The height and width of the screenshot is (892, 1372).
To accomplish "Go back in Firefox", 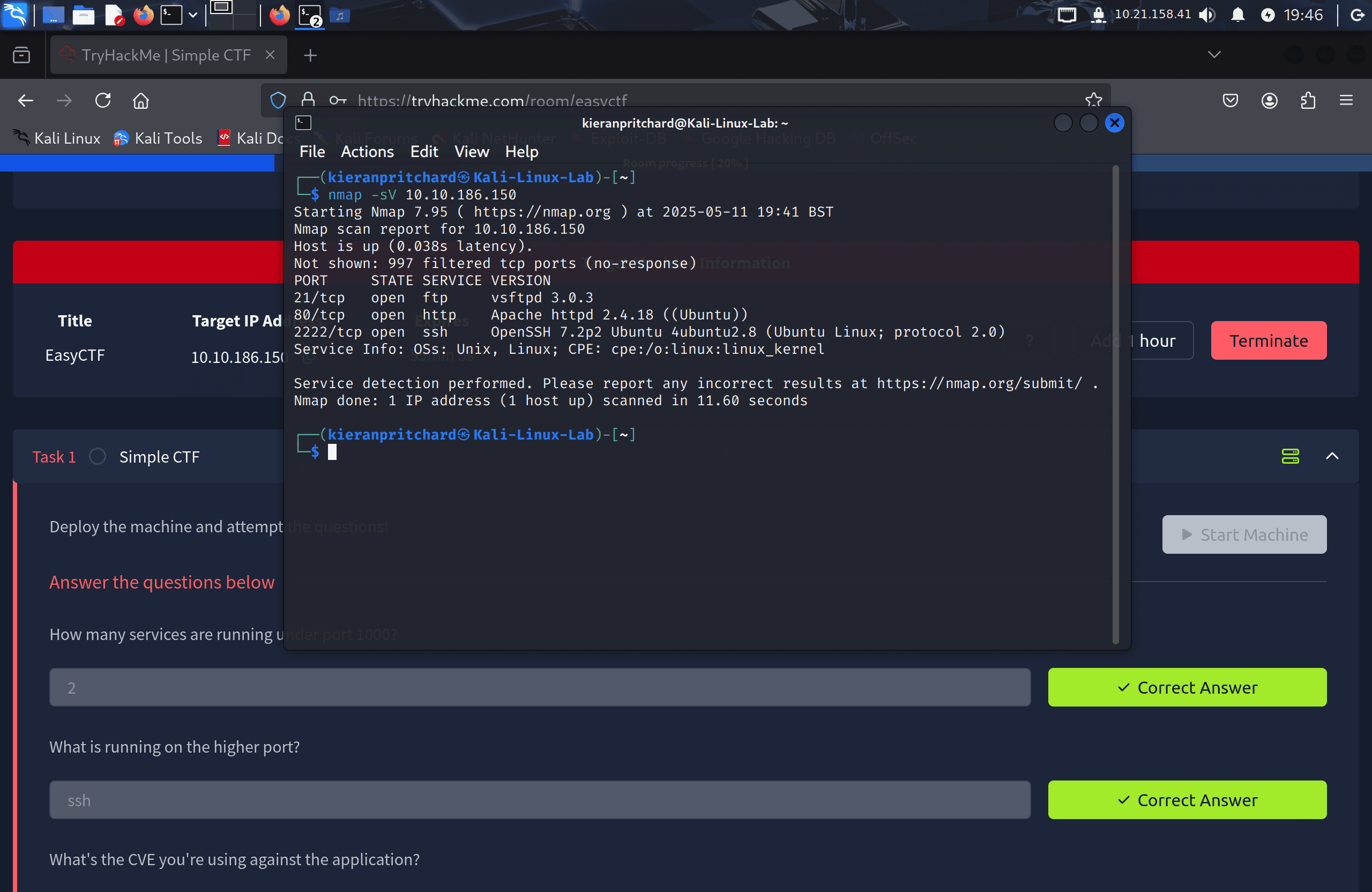I will [26, 101].
